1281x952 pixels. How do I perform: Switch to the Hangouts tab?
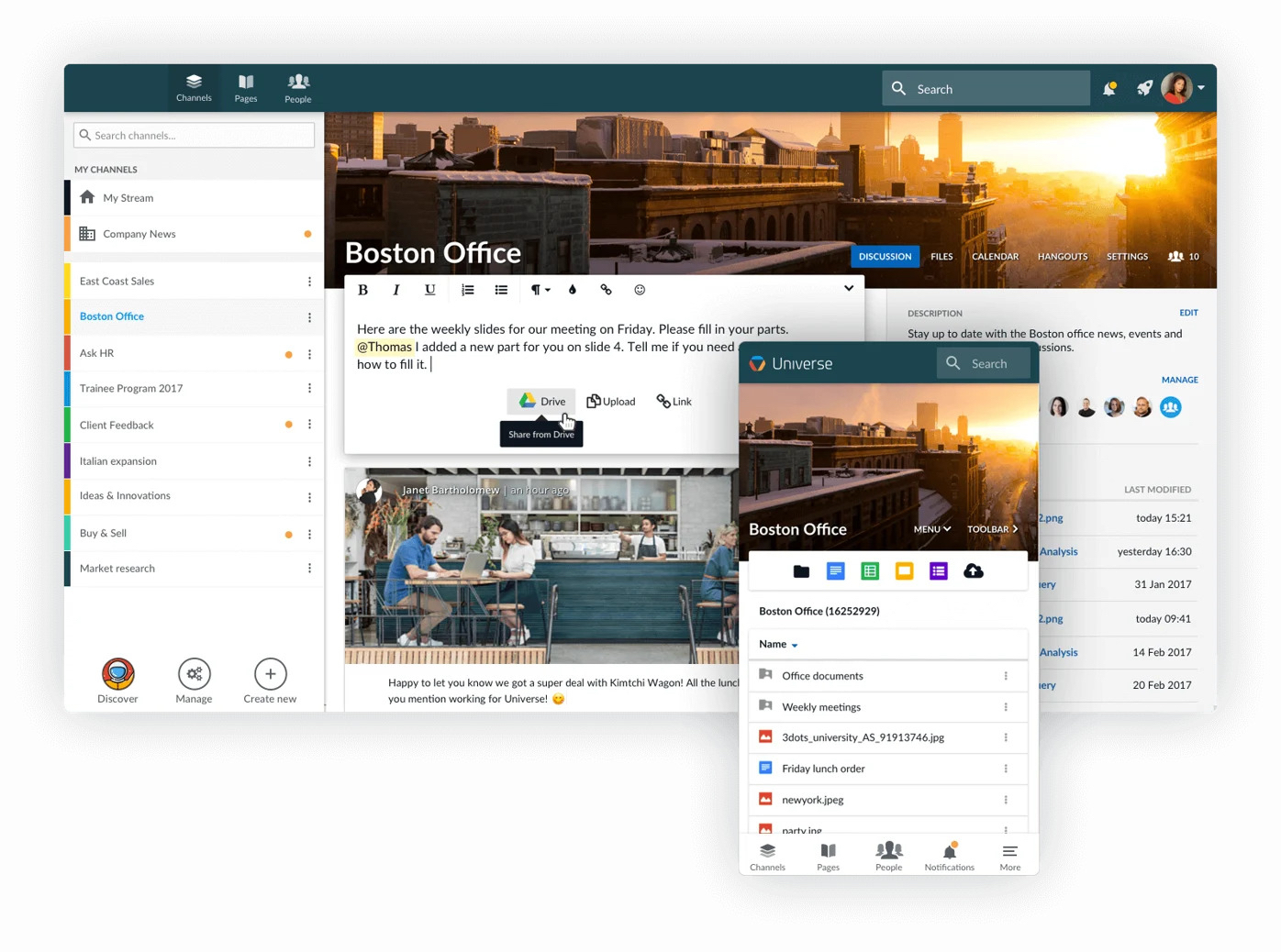tap(1063, 257)
